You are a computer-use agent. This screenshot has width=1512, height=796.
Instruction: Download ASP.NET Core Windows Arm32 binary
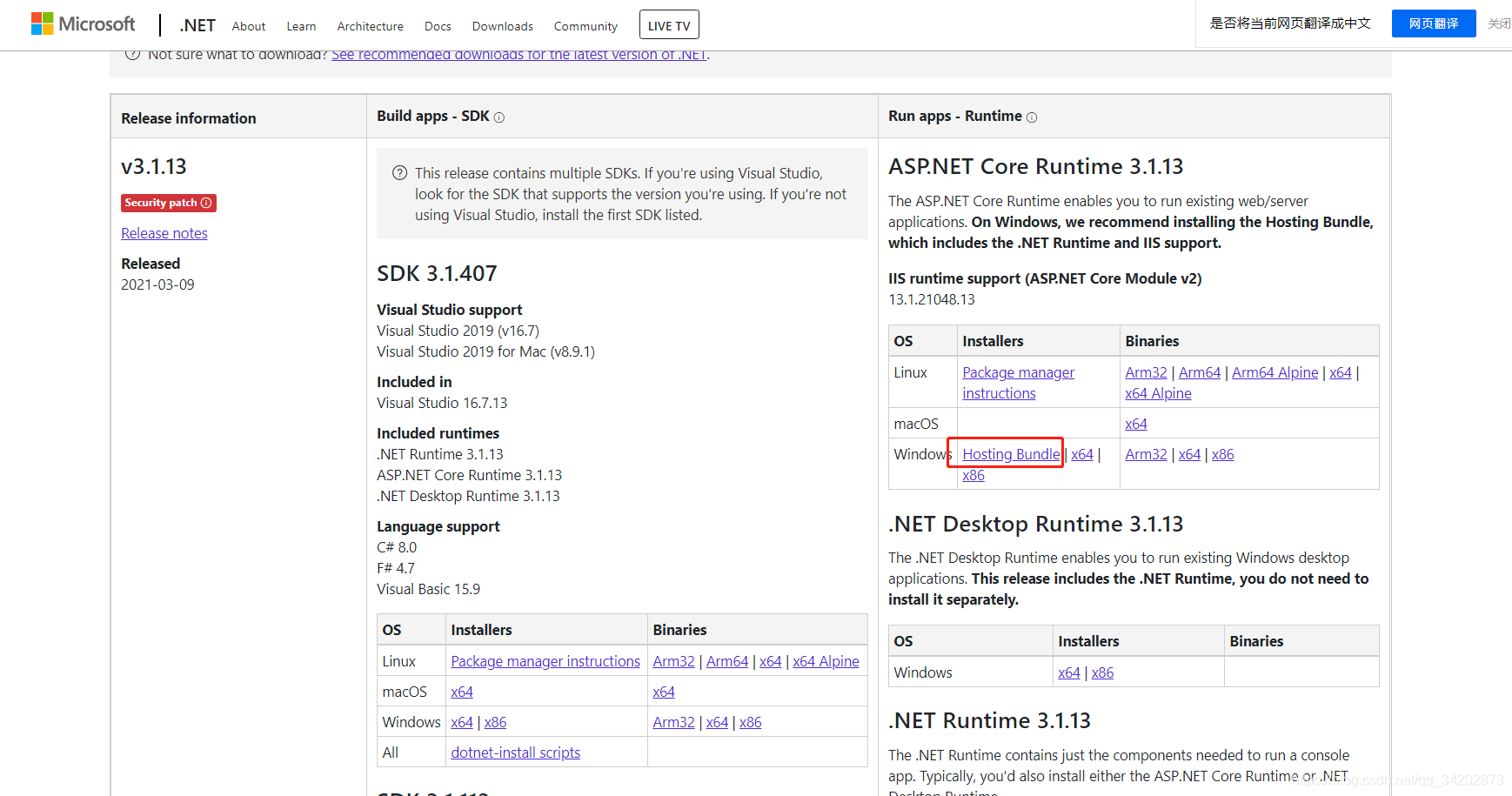pos(1147,454)
